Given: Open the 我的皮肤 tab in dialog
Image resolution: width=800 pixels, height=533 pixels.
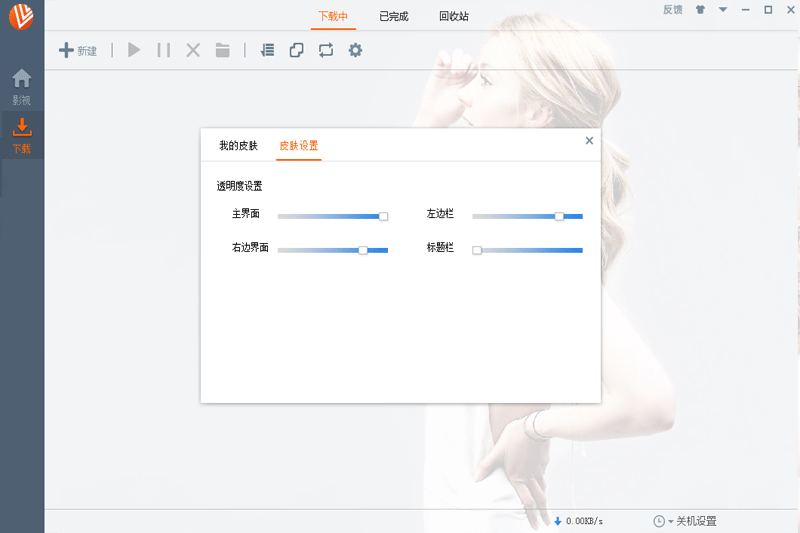Looking at the screenshot, I should [x=238, y=146].
